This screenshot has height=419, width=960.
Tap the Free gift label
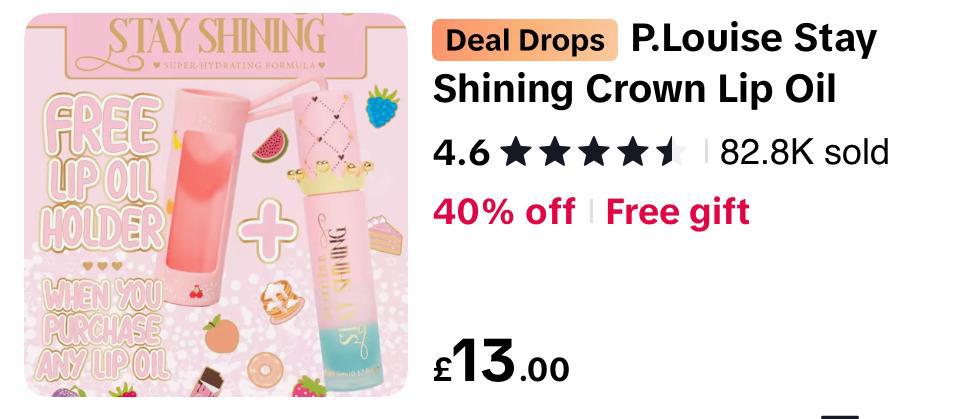tap(678, 212)
